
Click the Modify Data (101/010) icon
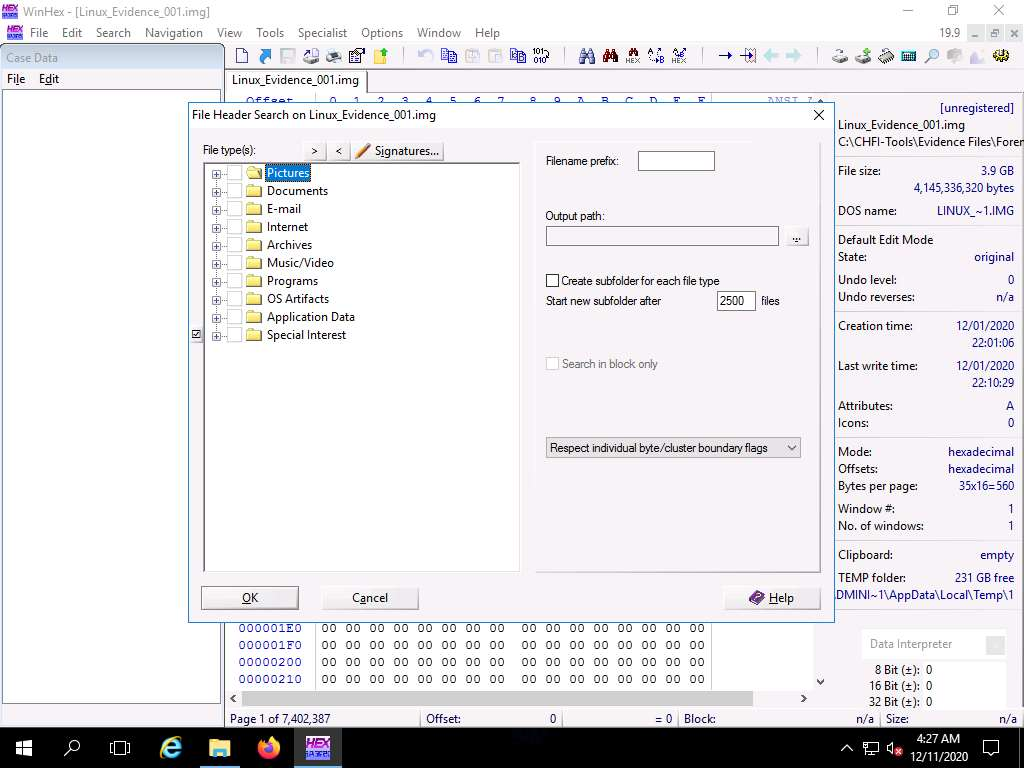pos(541,56)
